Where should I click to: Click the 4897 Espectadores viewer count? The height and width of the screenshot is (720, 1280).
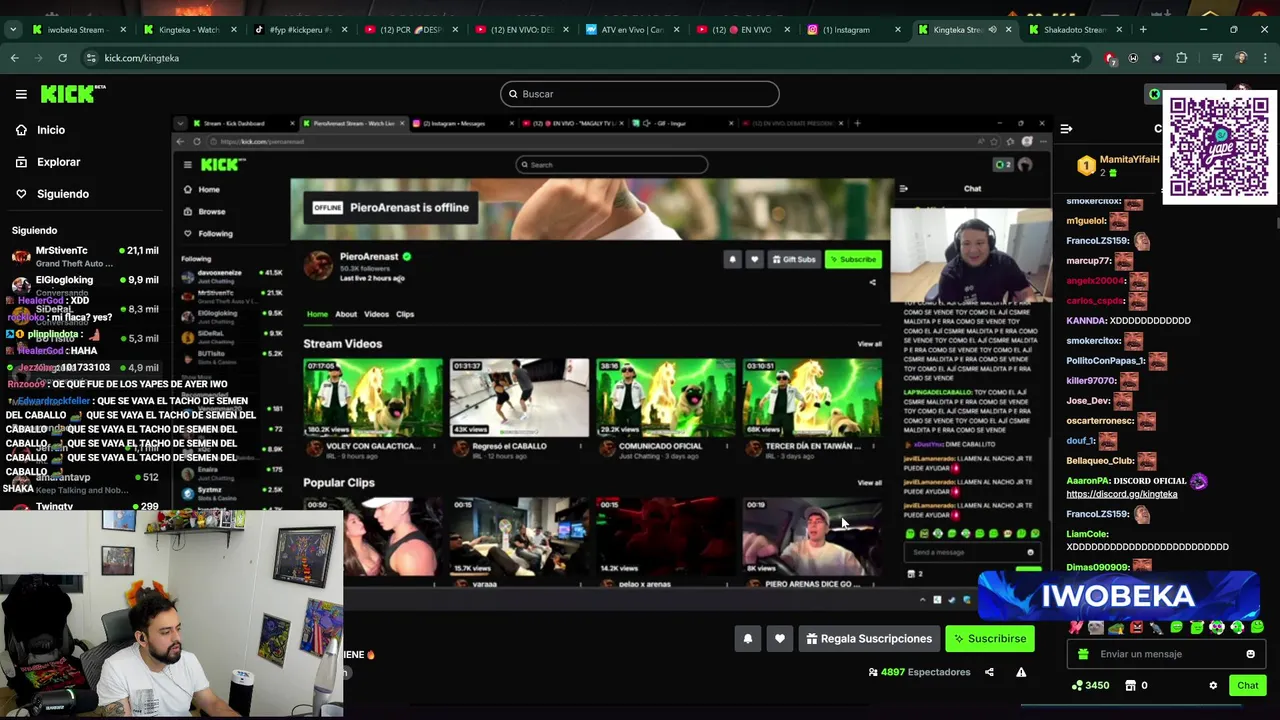tap(920, 672)
